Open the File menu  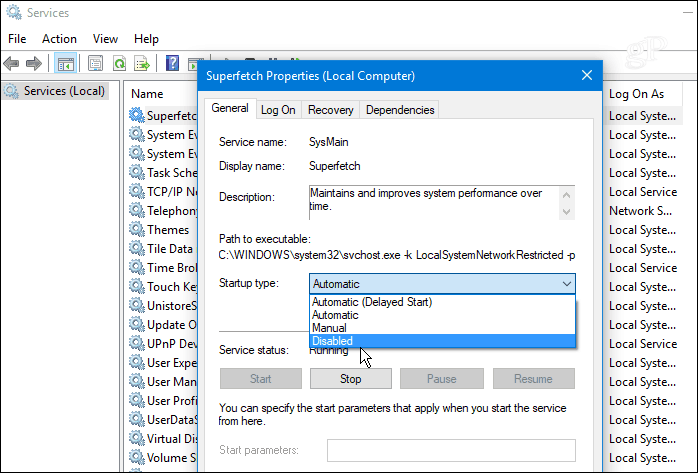coord(17,39)
